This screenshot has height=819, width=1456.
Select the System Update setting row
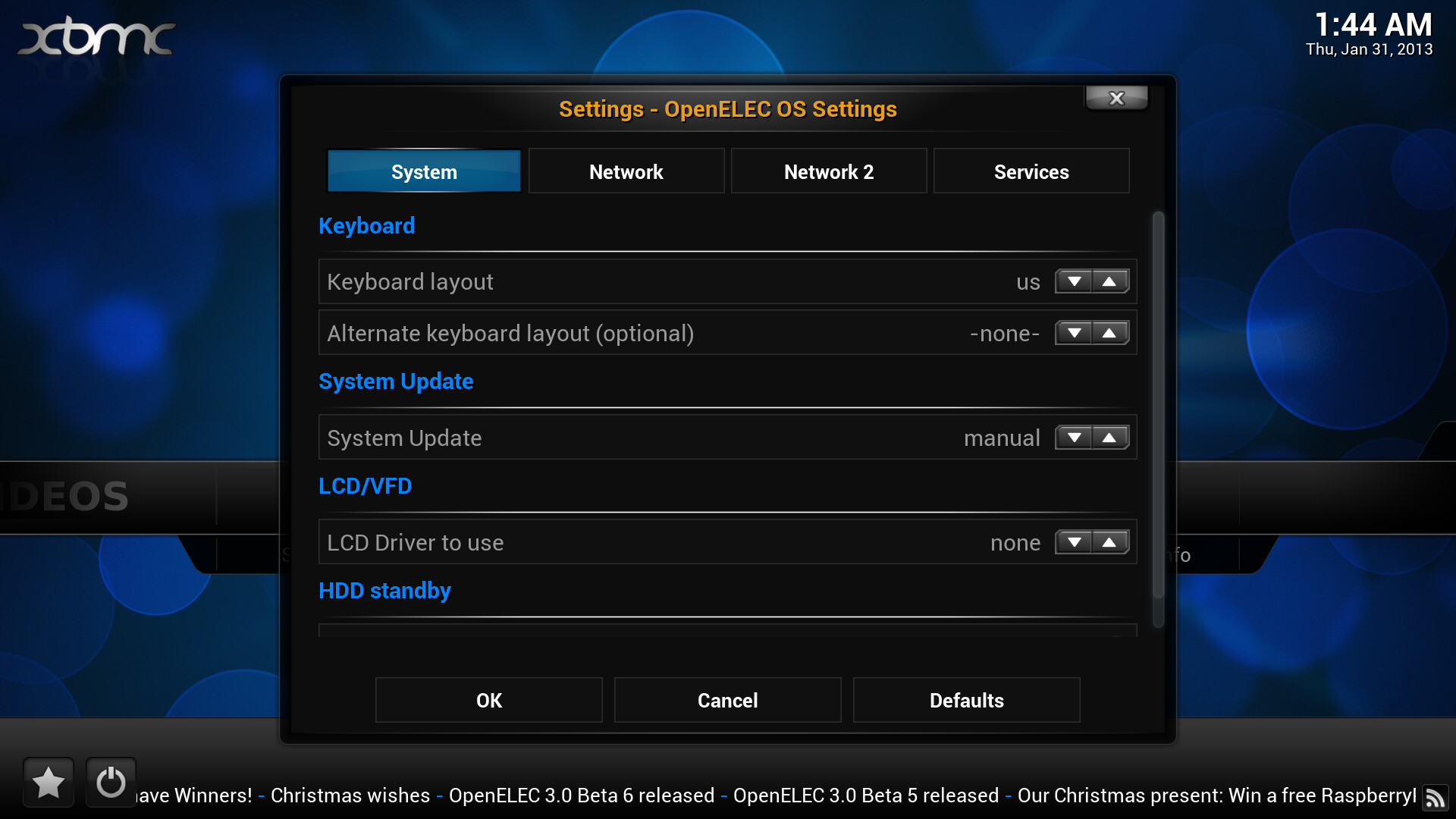[x=728, y=438]
